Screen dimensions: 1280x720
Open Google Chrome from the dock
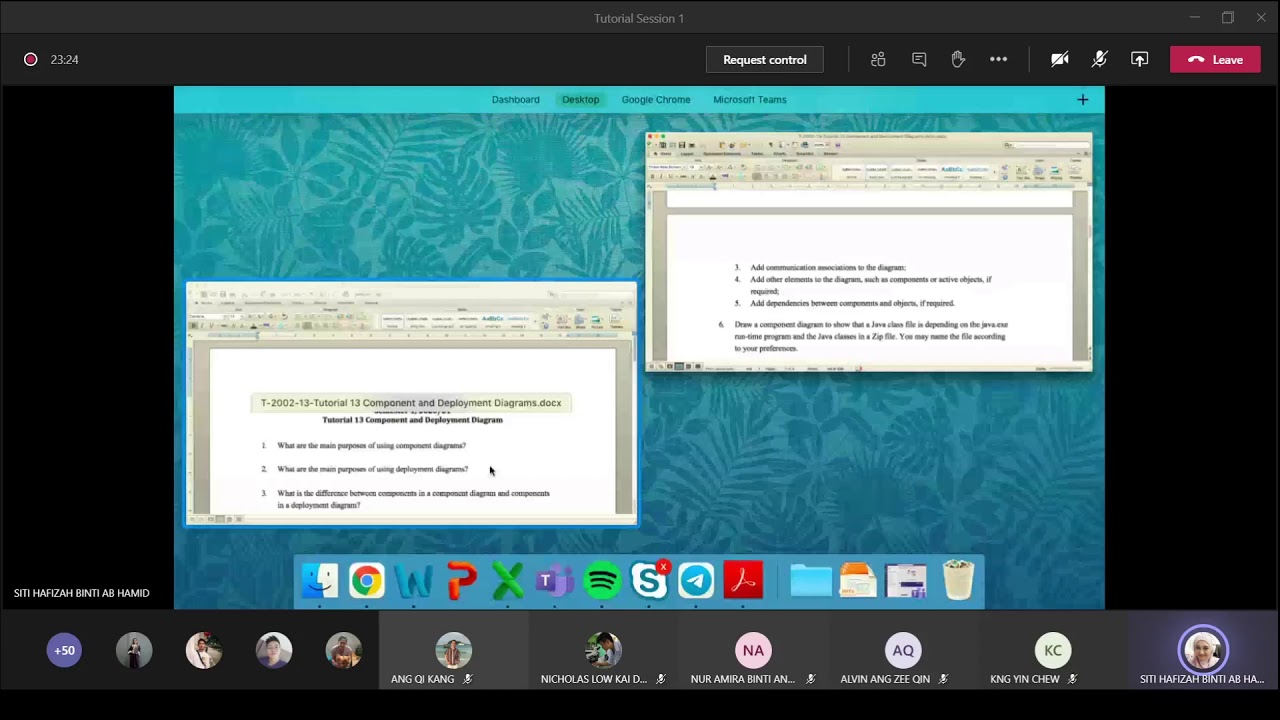coord(367,581)
